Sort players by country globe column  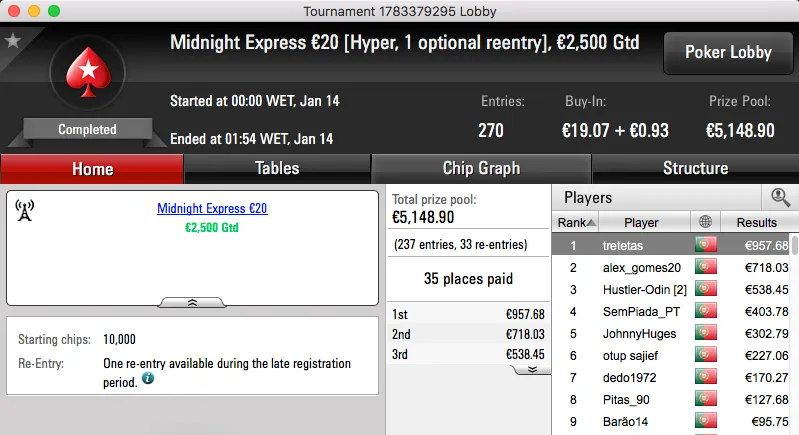(x=706, y=222)
